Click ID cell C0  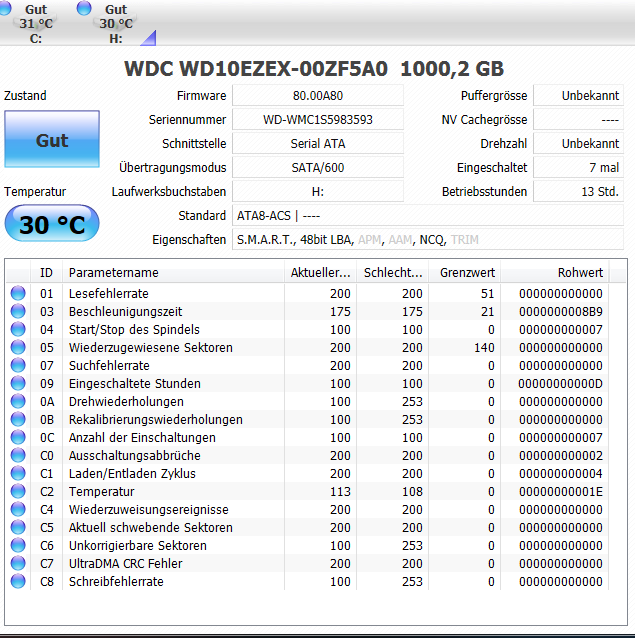[x=46, y=456]
